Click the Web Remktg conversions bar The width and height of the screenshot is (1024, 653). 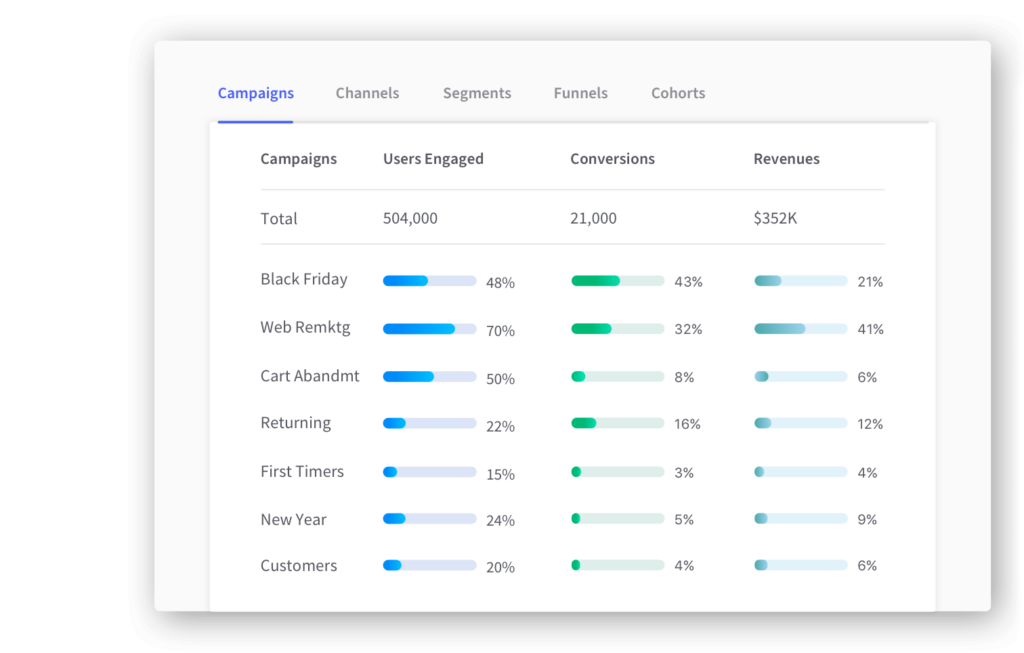(617, 329)
